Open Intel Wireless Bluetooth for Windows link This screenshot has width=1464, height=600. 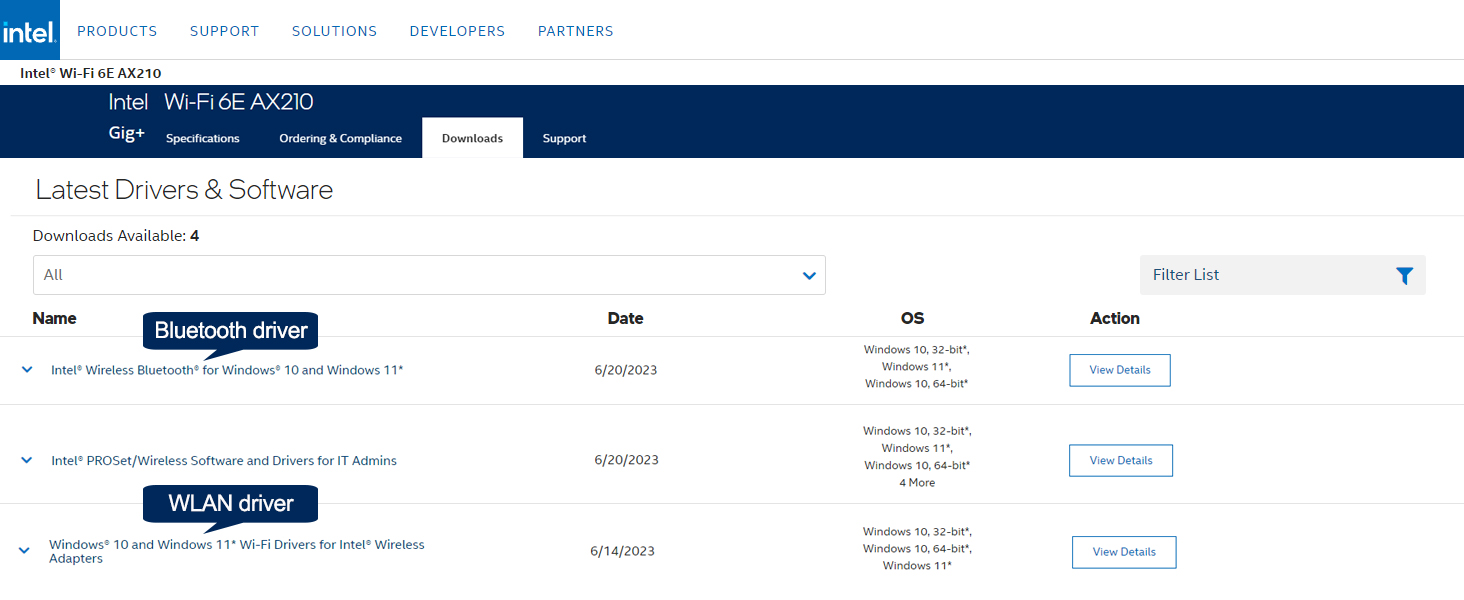[x=227, y=370]
